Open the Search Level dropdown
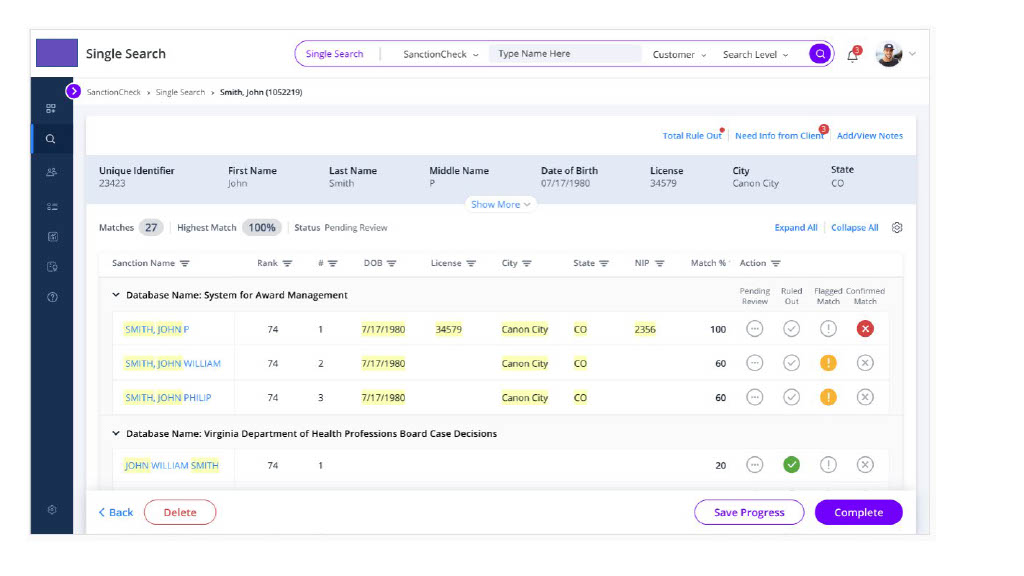 click(x=756, y=55)
